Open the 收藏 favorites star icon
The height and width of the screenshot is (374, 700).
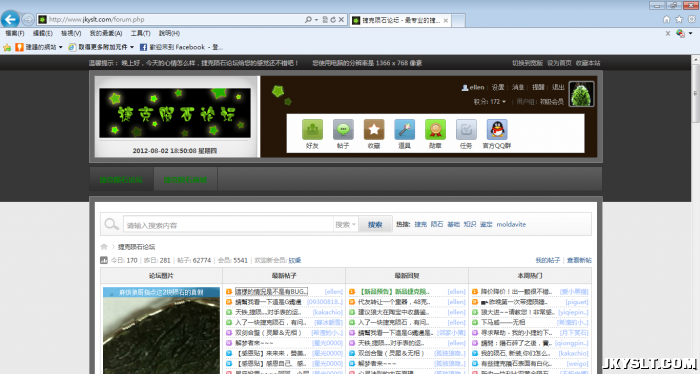click(x=374, y=129)
